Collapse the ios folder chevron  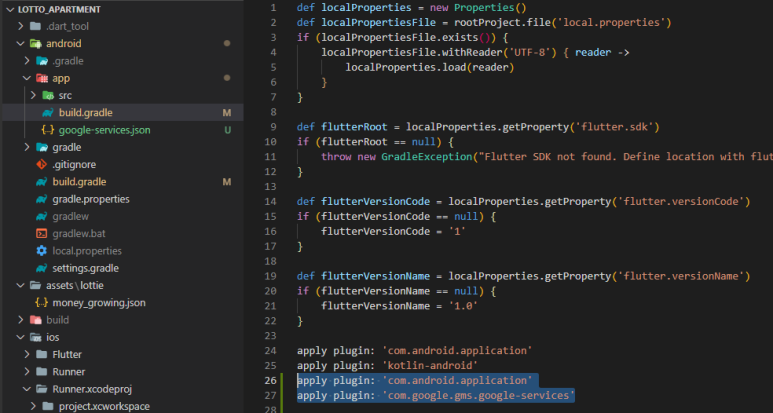point(21,337)
